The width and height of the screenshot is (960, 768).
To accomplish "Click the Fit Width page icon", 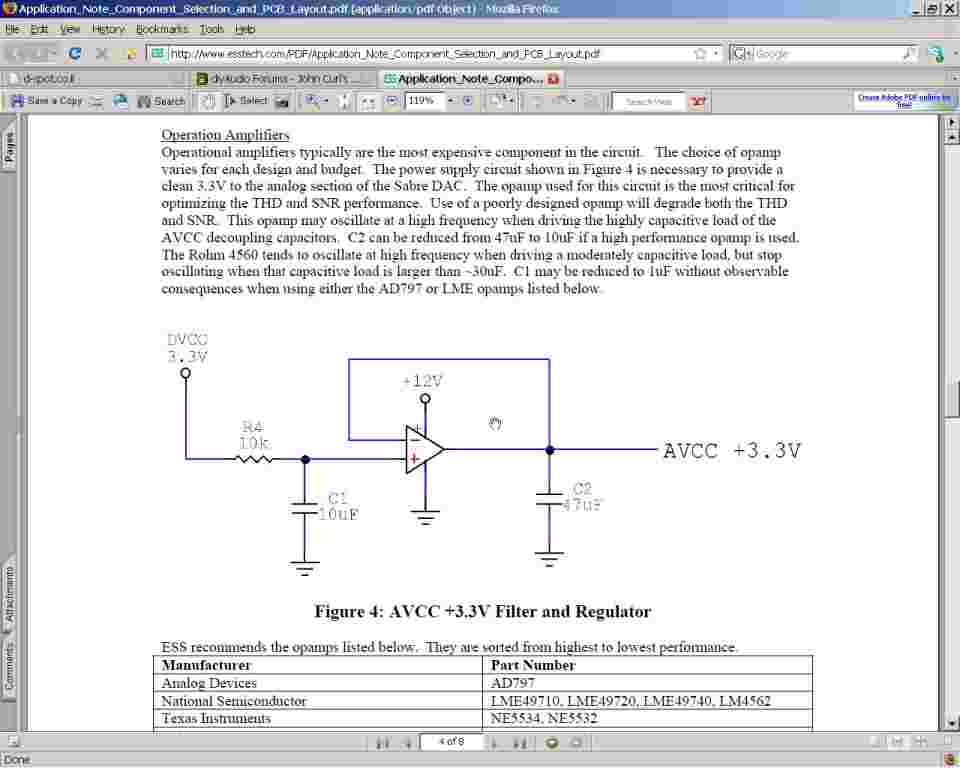I will tap(367, 102).
